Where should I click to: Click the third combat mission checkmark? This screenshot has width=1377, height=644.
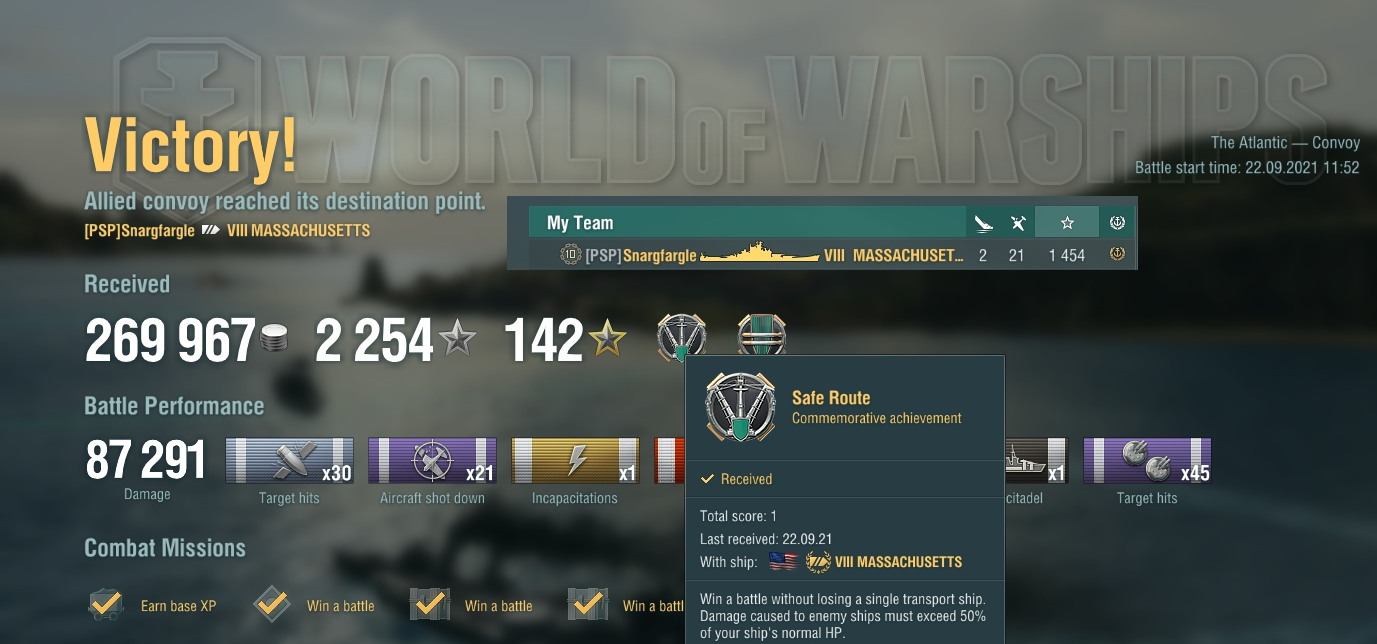click(429, 605)
